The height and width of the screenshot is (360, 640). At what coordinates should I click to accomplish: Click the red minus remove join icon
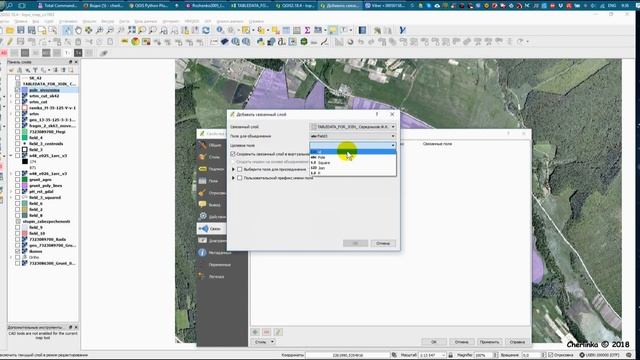[267, 332]
